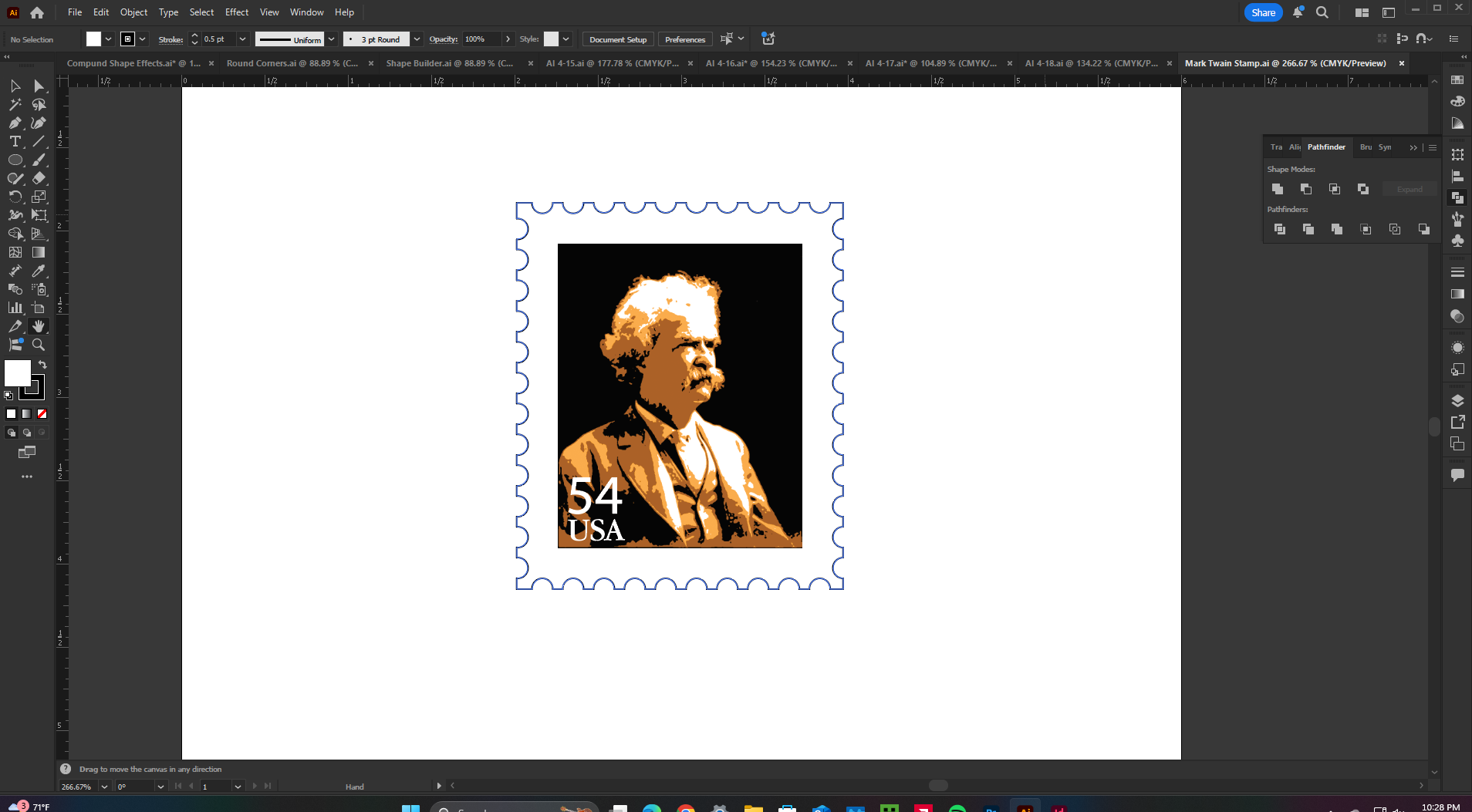Click Unite in Pathfinder Shape Modes
1472x812 pixels.
[1278, 189]
